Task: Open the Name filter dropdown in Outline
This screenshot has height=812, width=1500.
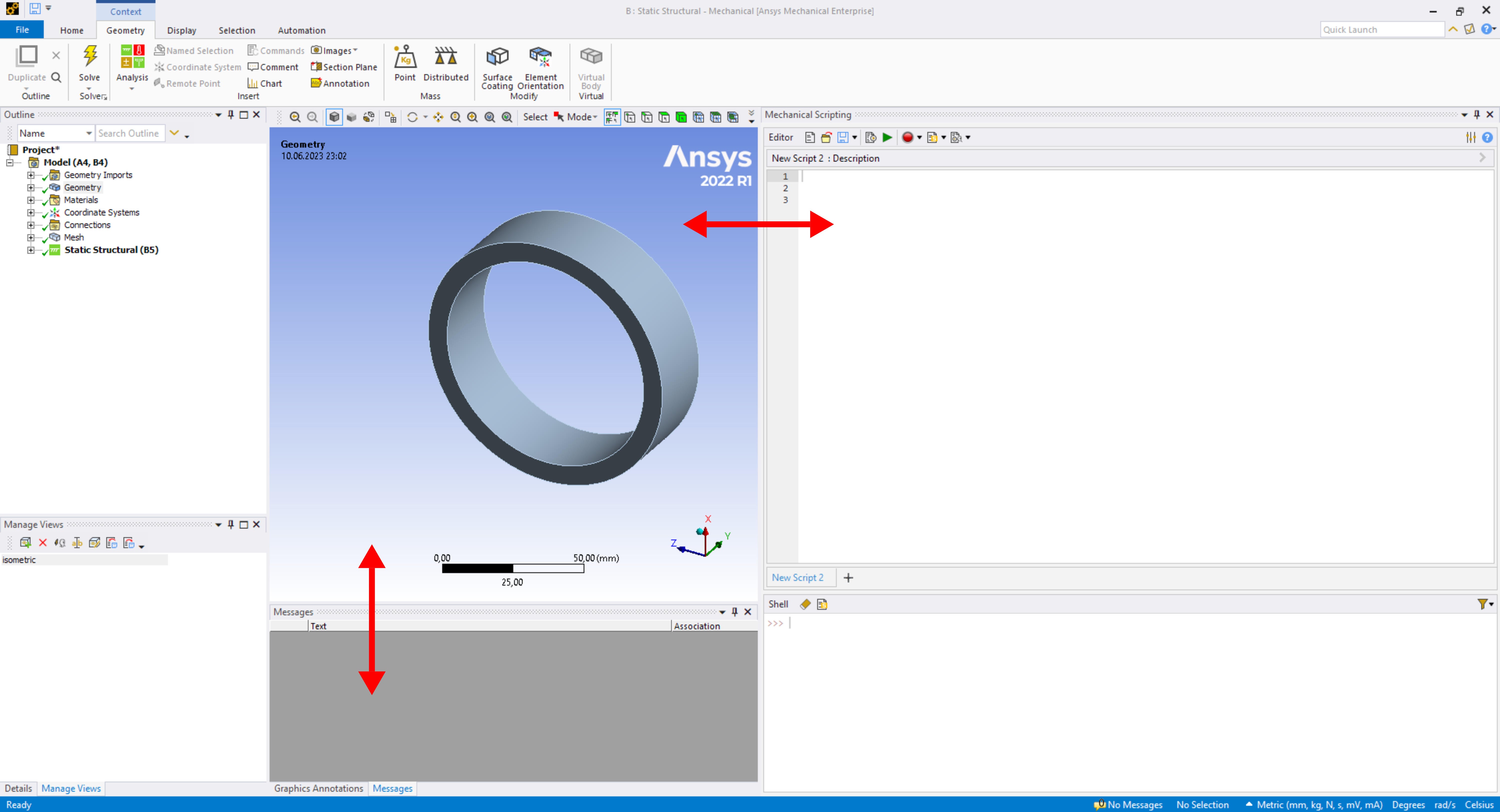Action: tap(88, 133)
